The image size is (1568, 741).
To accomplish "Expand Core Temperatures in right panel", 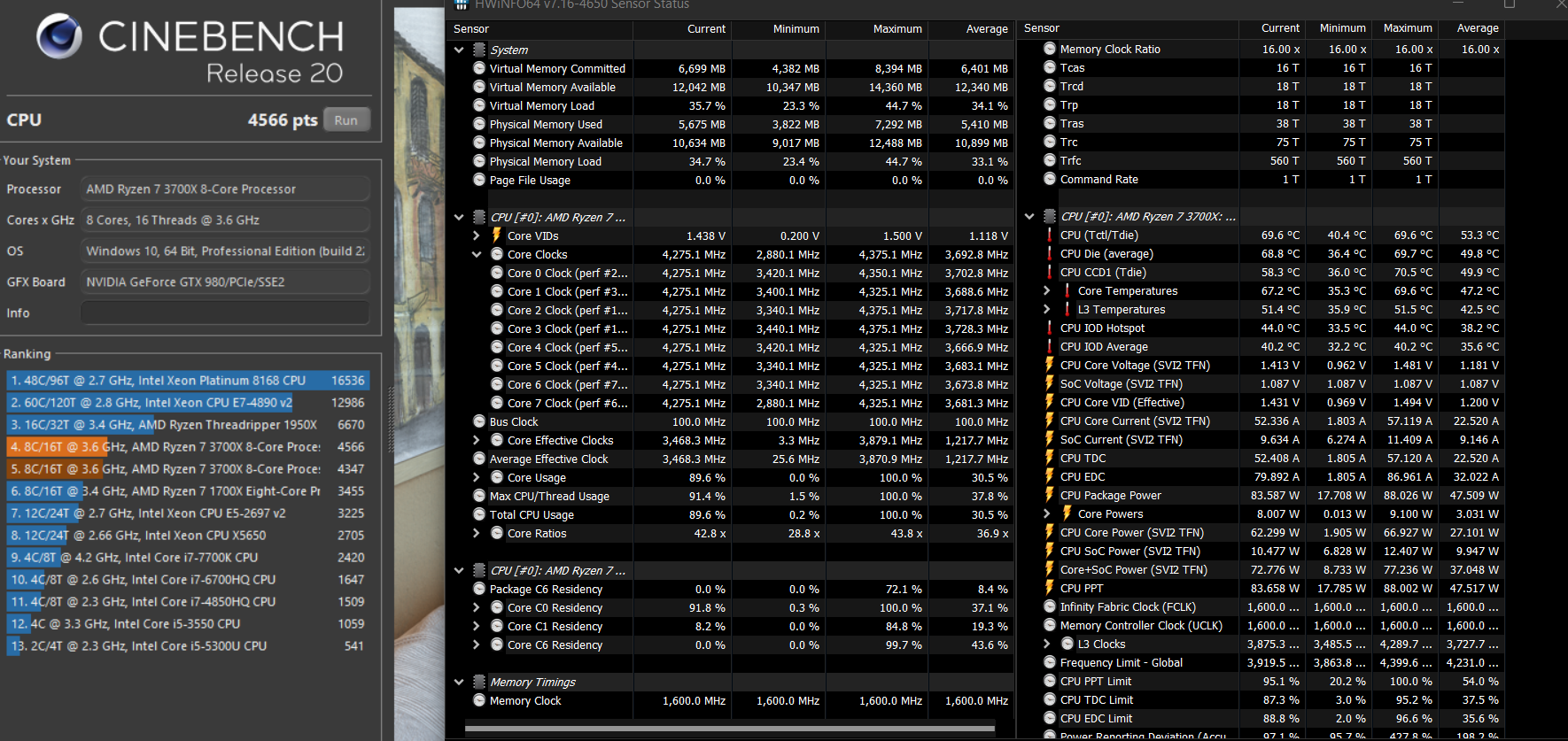I will [x=1047, y=290].
